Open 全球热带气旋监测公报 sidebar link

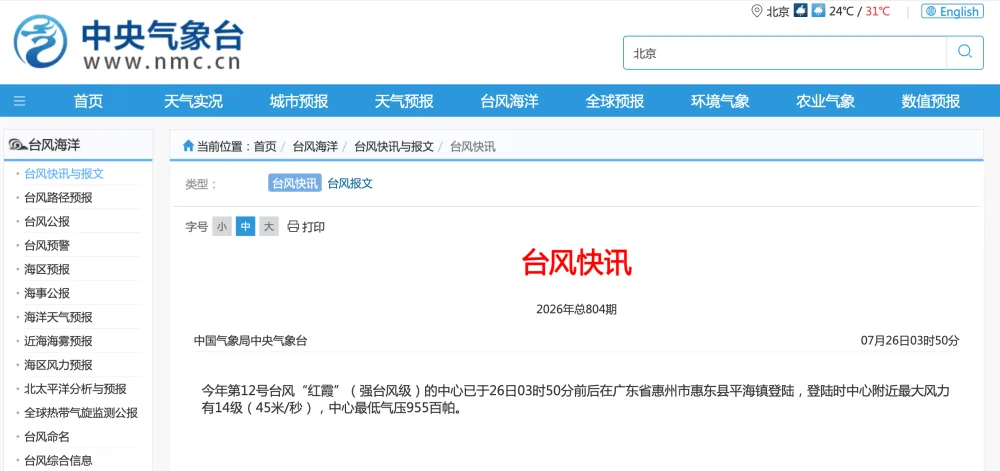[x=81, y=413]
